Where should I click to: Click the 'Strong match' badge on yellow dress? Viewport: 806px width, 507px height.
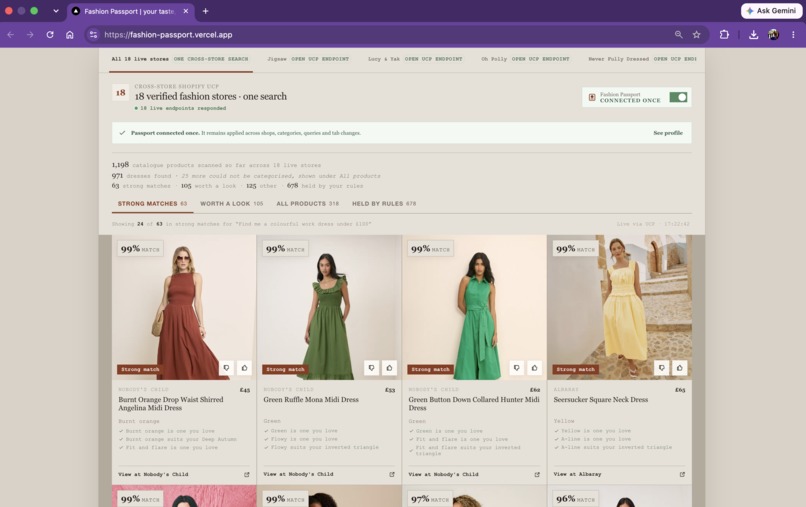575,369
